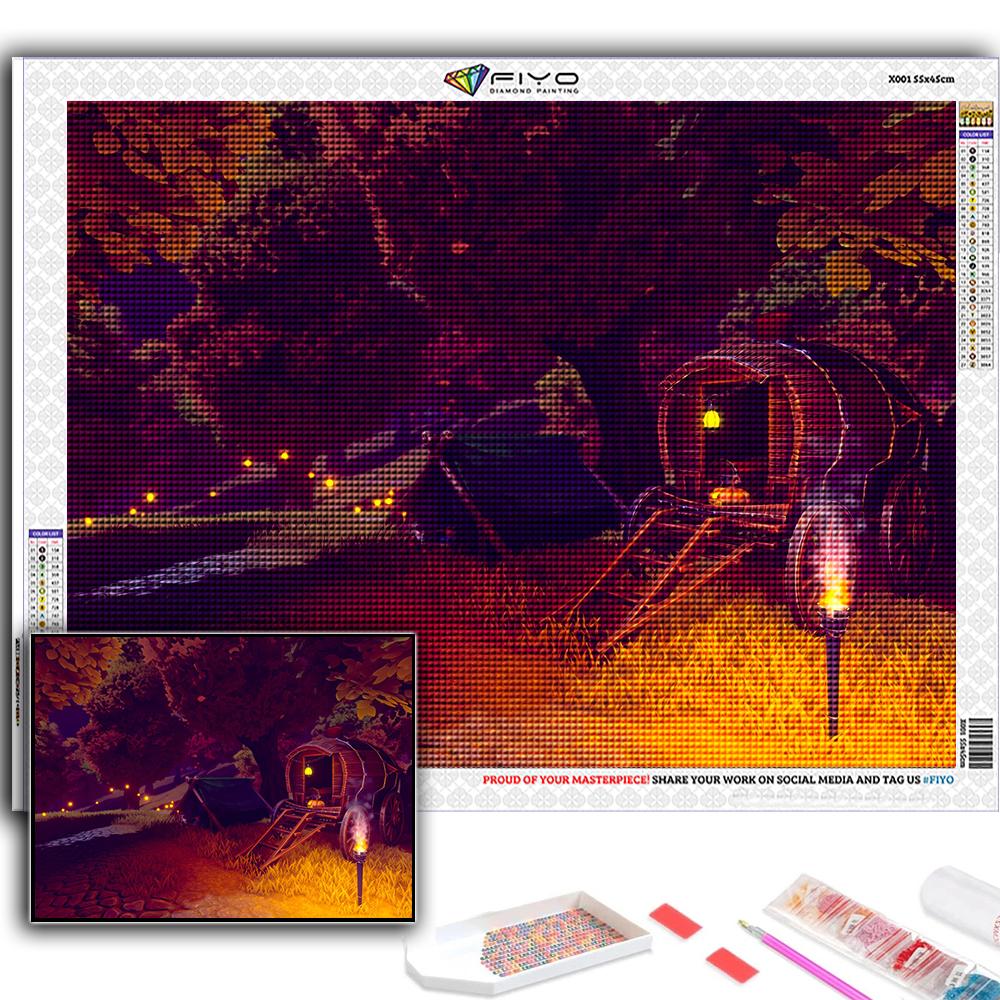
Task: Open the small preview thumbnail above color list
Action: 976,115
